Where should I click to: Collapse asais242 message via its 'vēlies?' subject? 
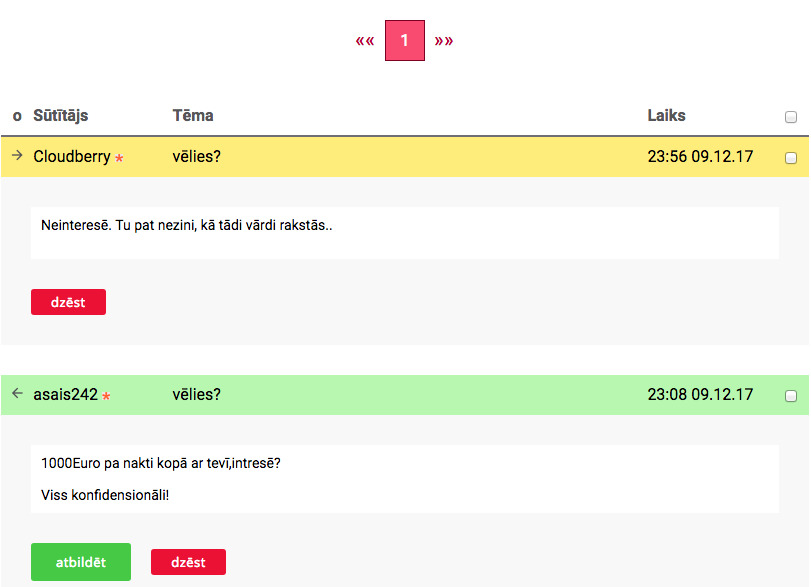196,395
